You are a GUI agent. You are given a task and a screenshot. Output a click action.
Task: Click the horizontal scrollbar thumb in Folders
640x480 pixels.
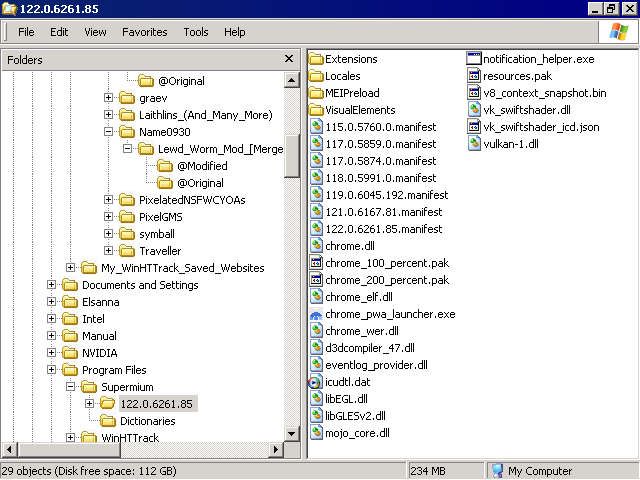coord(69,449)
